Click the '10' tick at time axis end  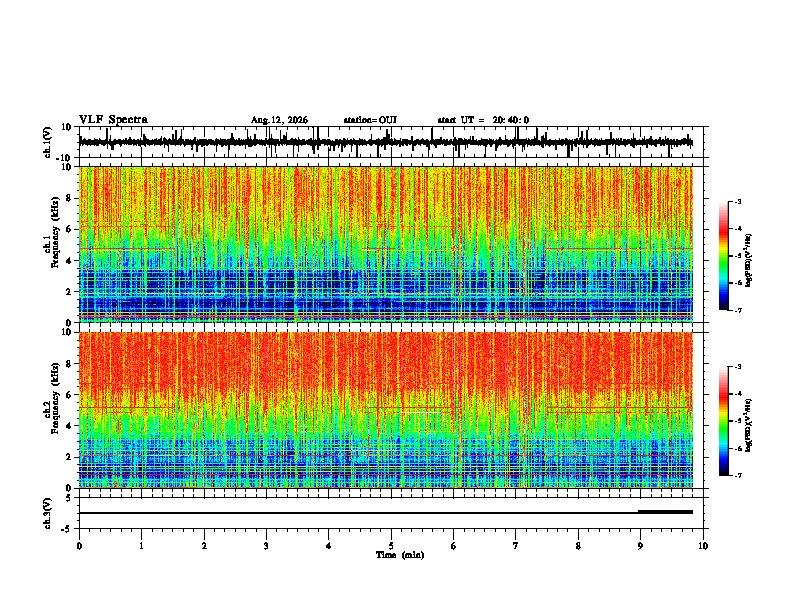point(703,546)
